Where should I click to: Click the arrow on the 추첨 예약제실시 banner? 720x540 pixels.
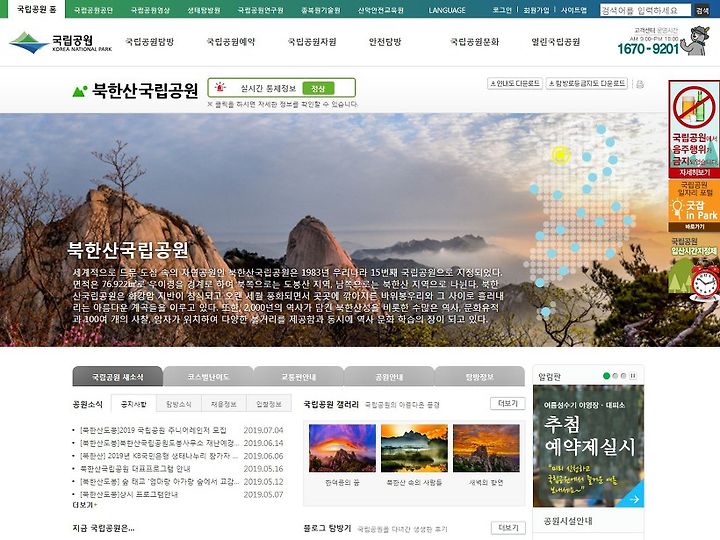(635, 499)
